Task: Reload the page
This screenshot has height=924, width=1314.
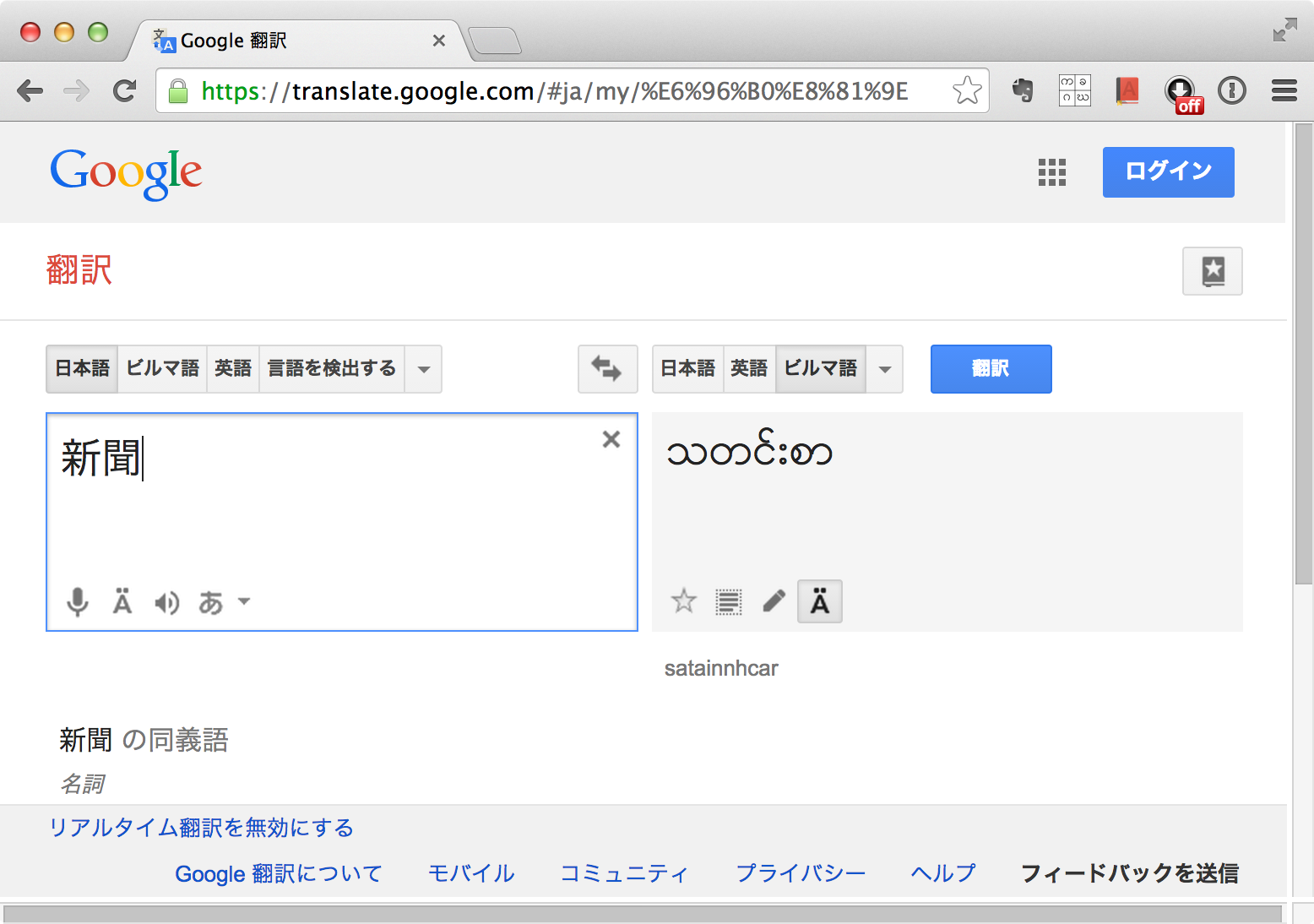Action: (125, 90)
